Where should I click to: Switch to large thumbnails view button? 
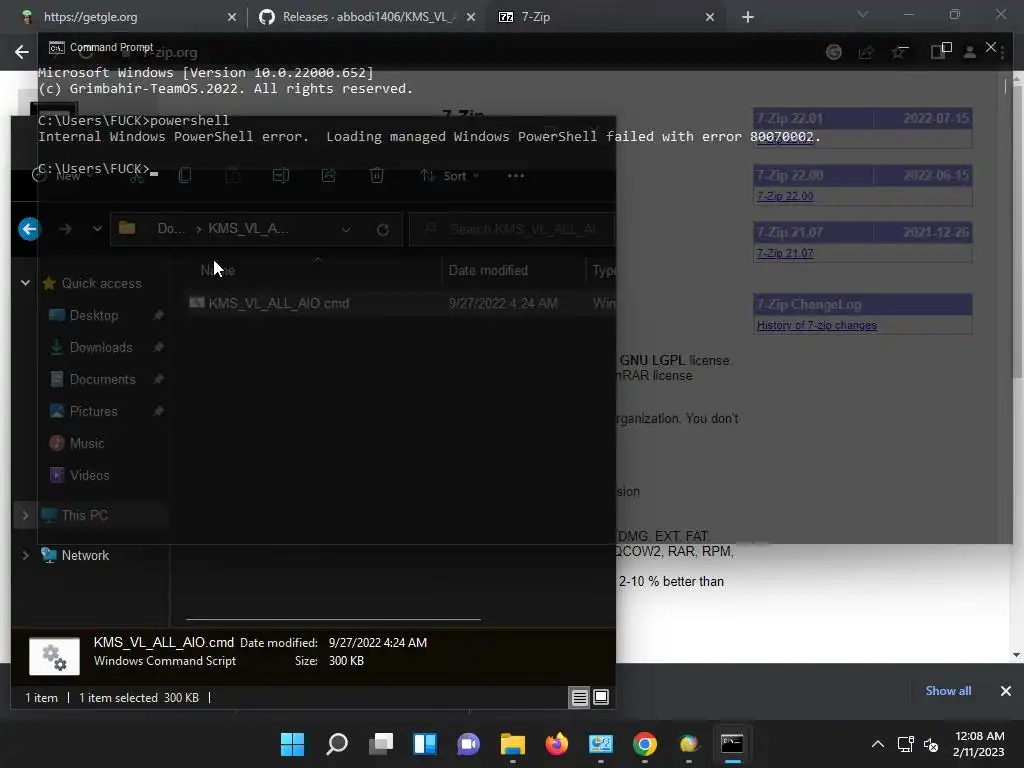[x=601, y=697]
